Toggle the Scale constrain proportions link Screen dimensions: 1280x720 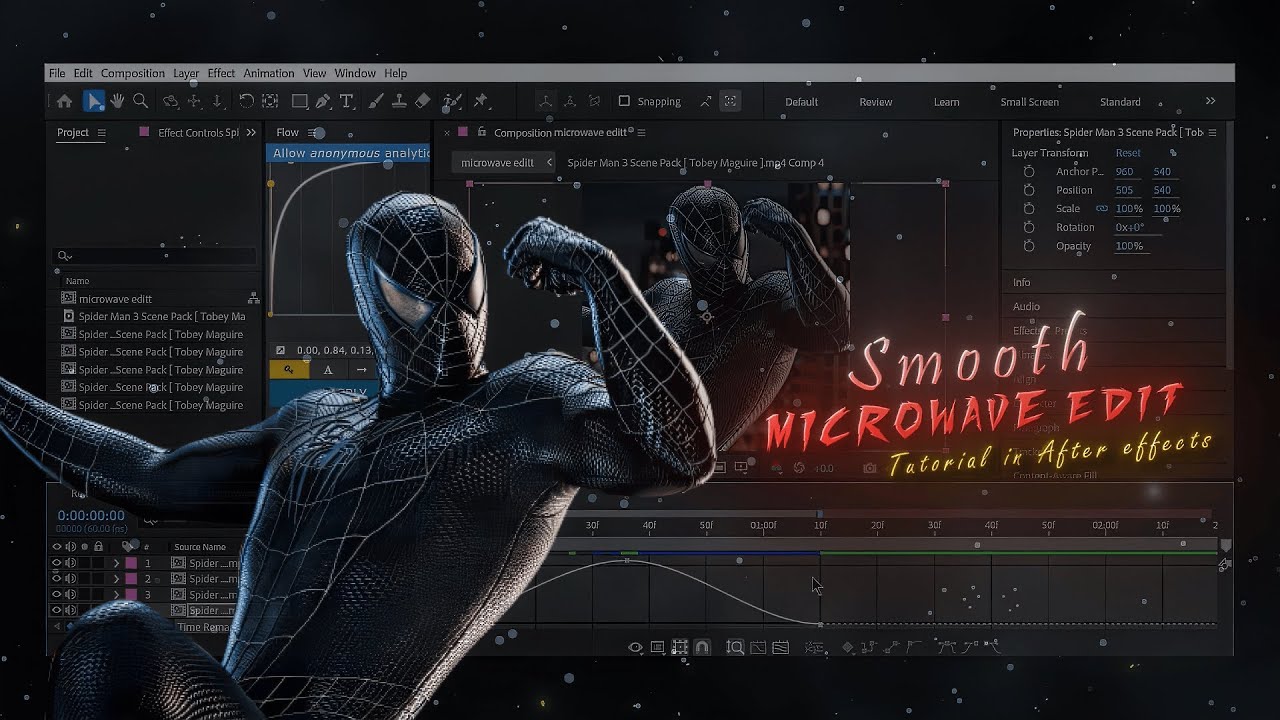(x=1102, y=208)
